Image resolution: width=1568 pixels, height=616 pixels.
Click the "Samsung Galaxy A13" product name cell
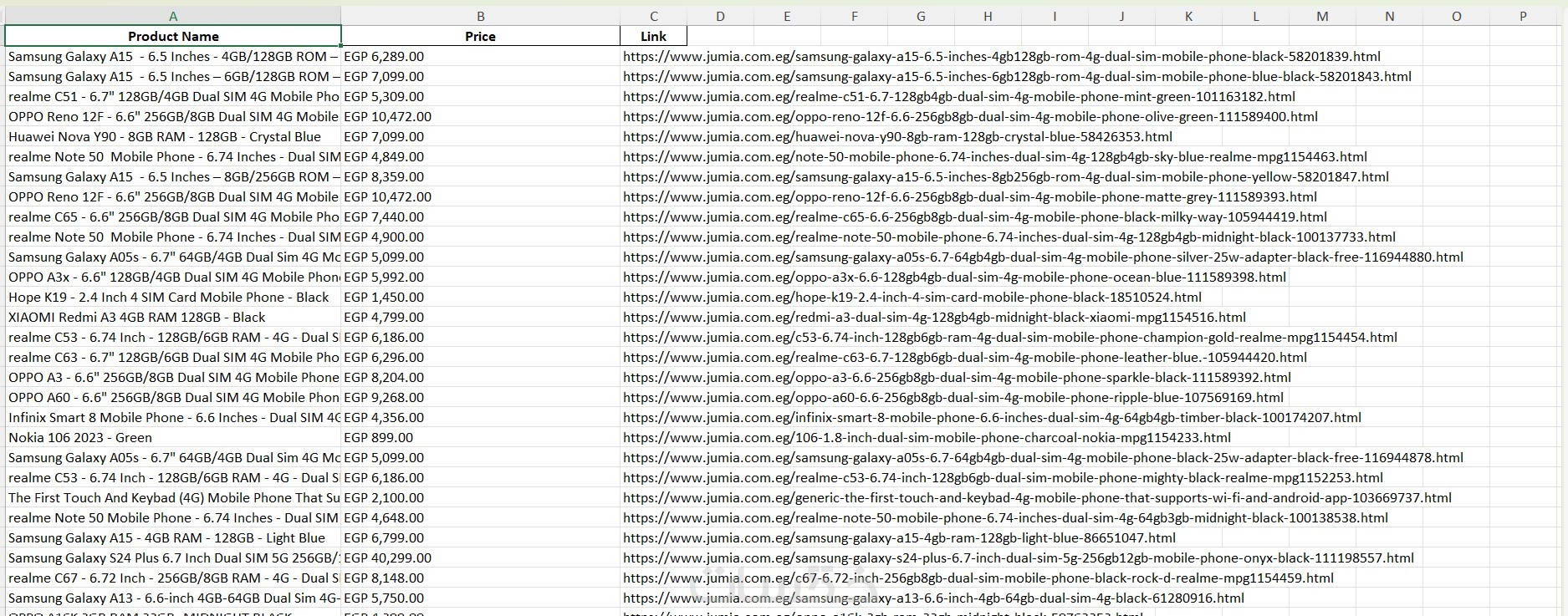click(173, 598)
